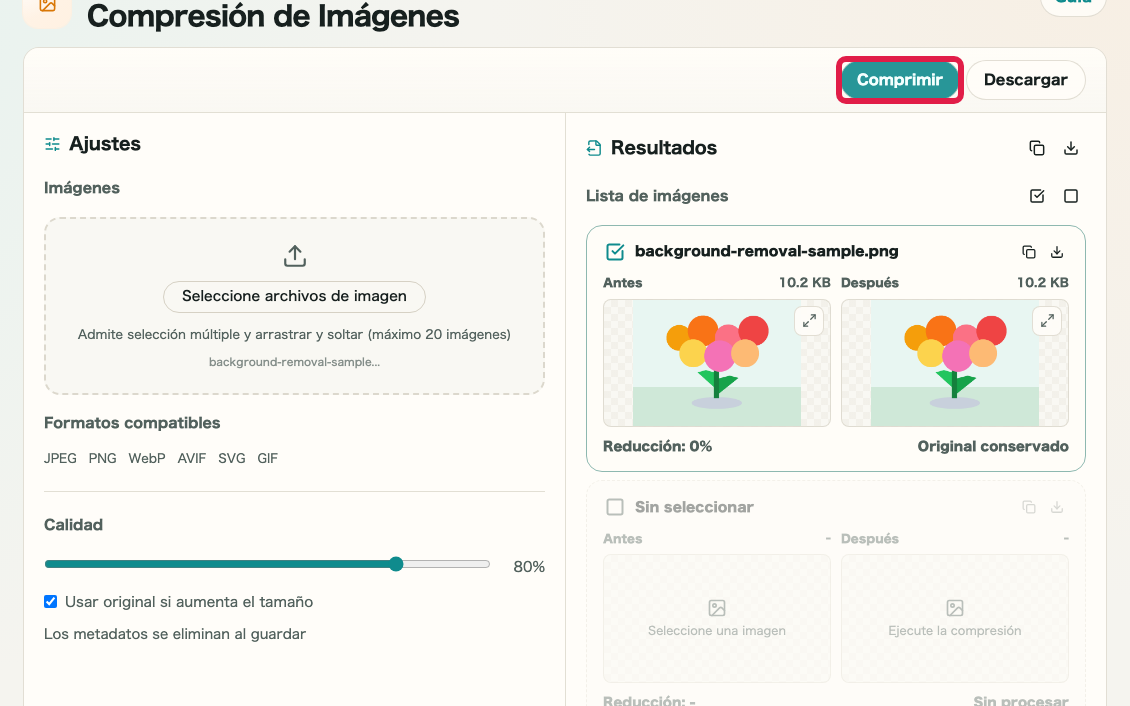The height and width of the screenshot is (706, 1130).
Task: Toggle checkbox for background-removal-sample.png
Action: [x=615, y=251]
